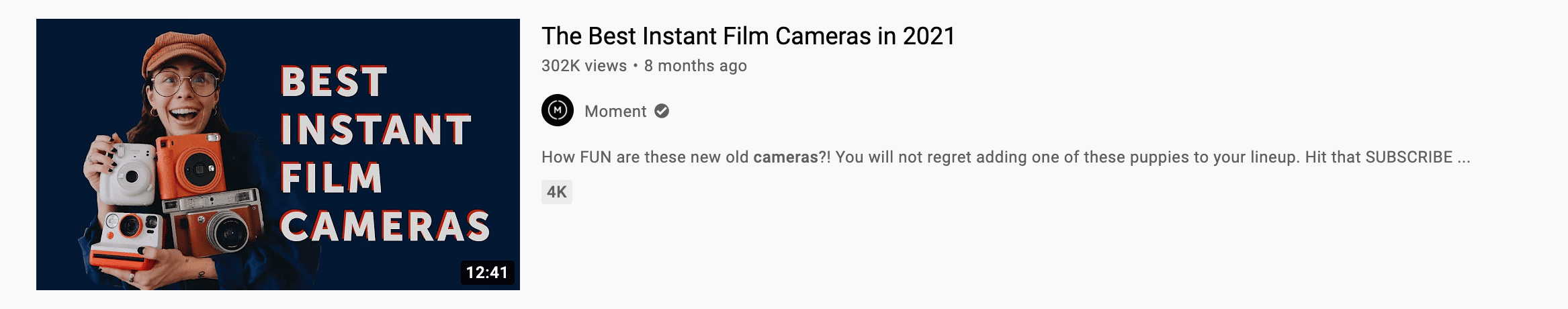Click the bold cameras keyword in description

786,157
